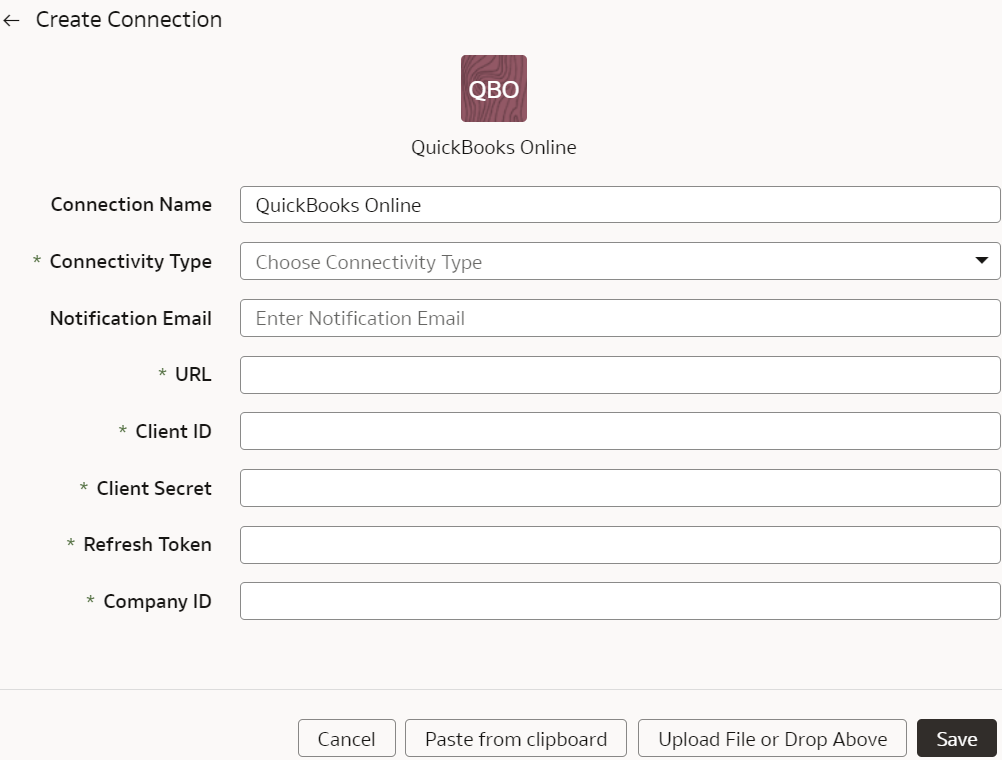Click the Refresh Token field label
This screenshot has width=1002, height=760.
(x=147, y=545)
